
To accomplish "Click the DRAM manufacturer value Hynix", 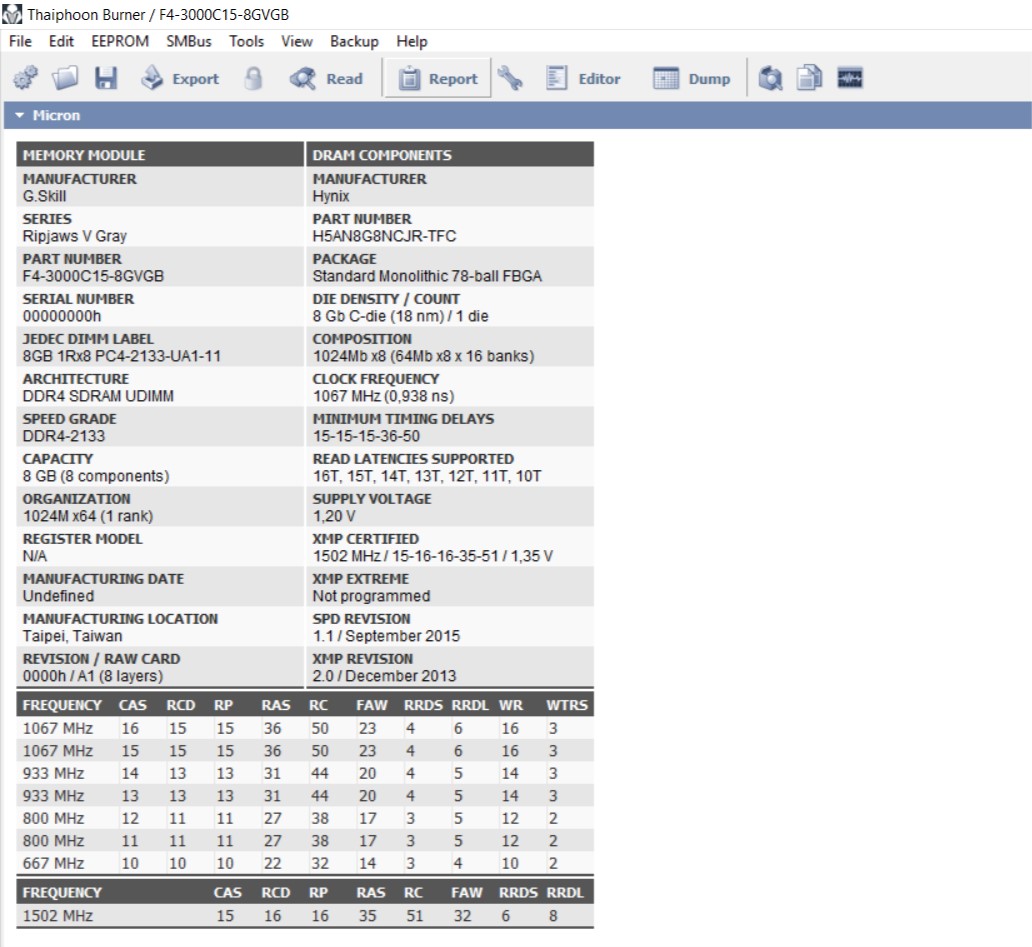I will tap(330, 196).
